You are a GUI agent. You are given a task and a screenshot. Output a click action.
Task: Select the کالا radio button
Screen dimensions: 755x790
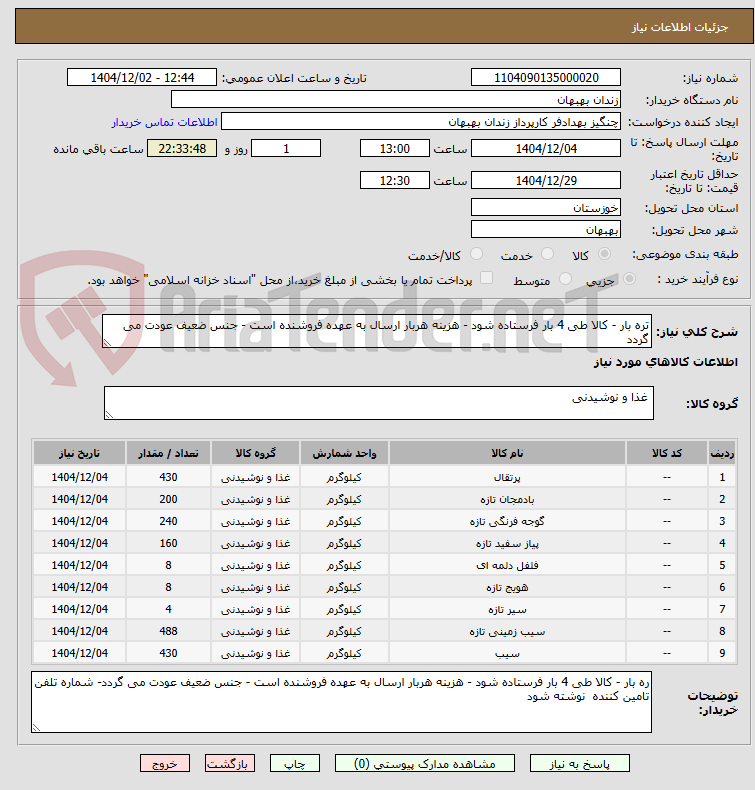[604, 254]
